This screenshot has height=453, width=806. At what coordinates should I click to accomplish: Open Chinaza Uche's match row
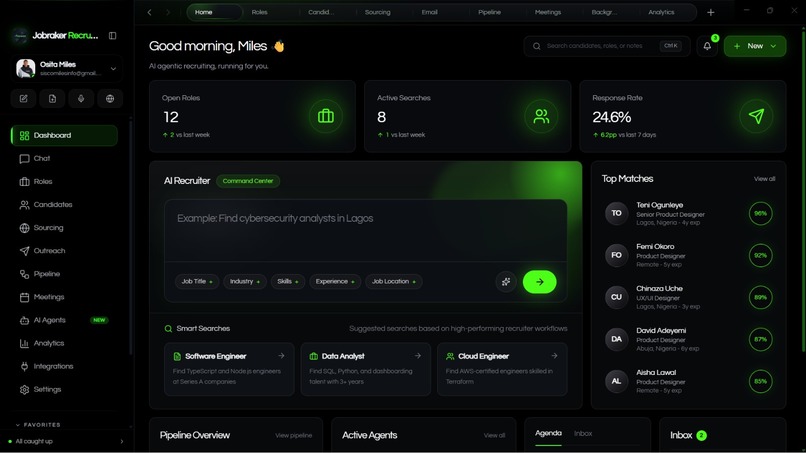pos(689,297)
